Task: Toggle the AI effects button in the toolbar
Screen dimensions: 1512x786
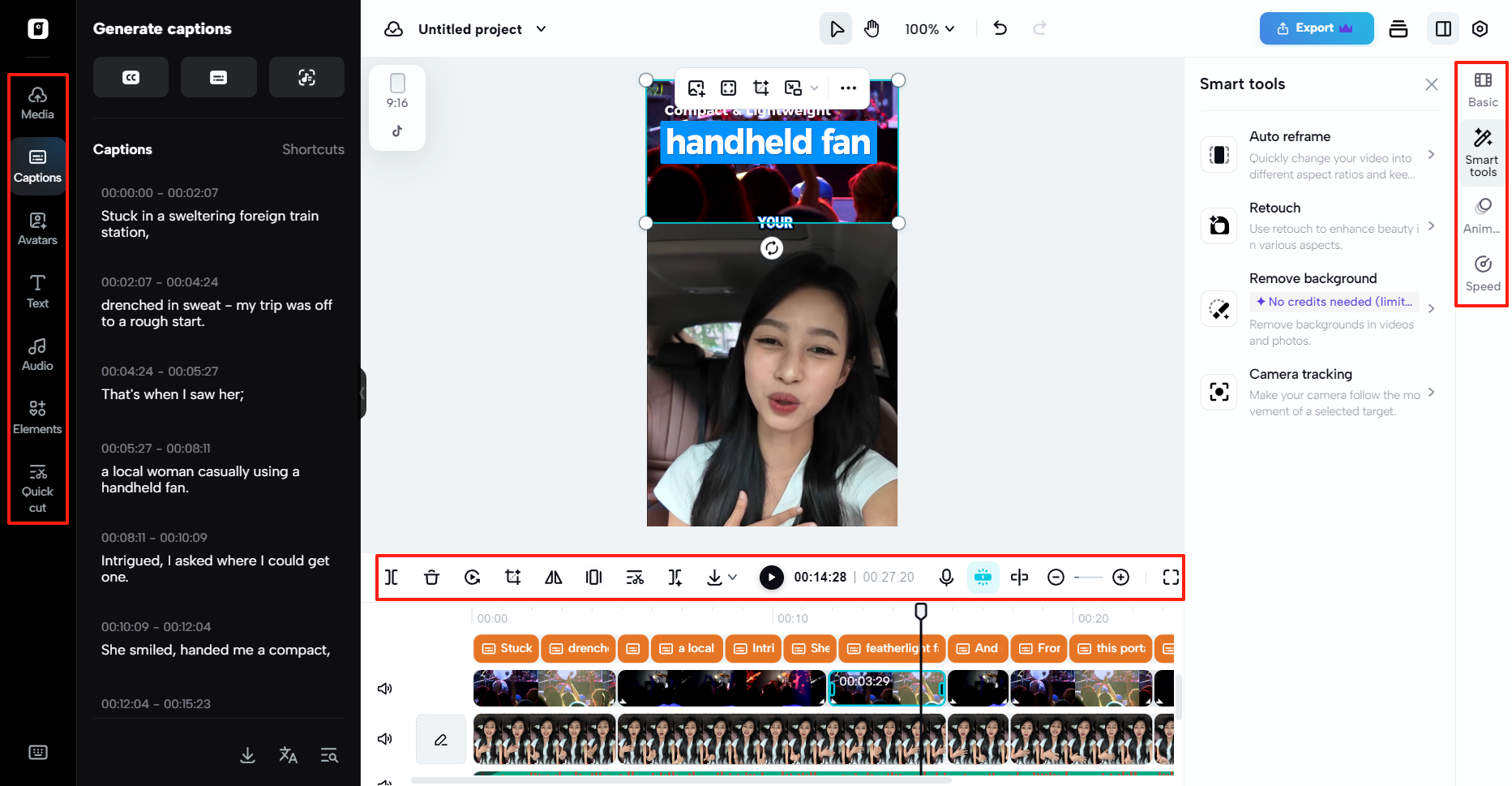Action: (x=983, y=577)
